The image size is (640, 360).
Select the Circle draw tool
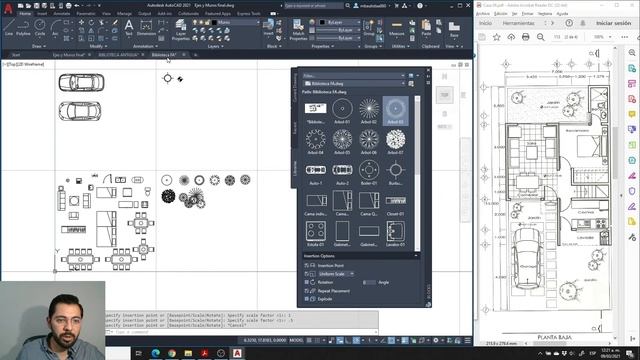click(40, 28)
